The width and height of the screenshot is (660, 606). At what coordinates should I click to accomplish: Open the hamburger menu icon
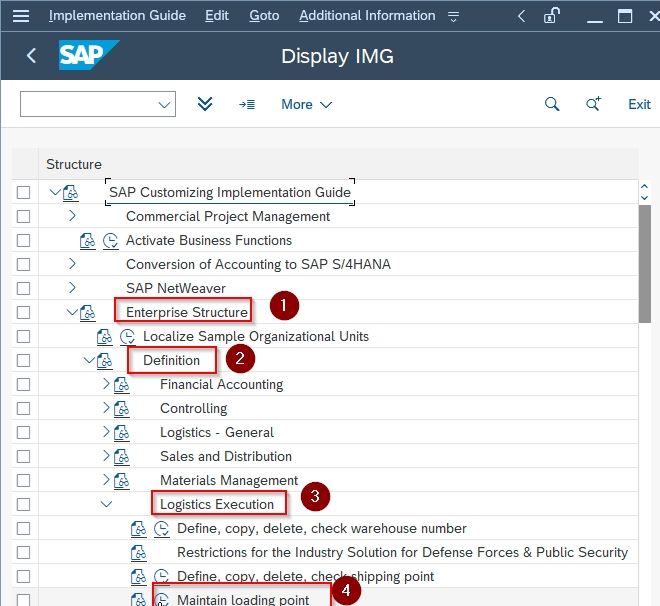click(x=21, y=16)
